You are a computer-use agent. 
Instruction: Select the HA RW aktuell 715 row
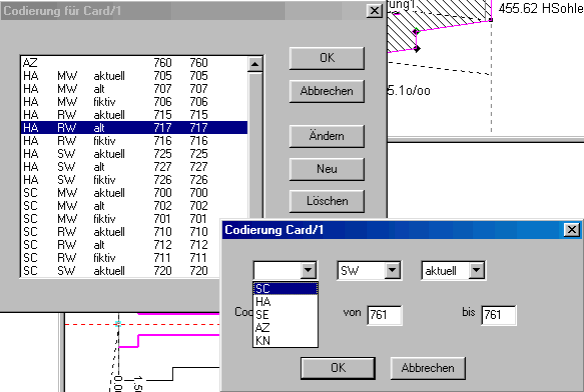134,115
